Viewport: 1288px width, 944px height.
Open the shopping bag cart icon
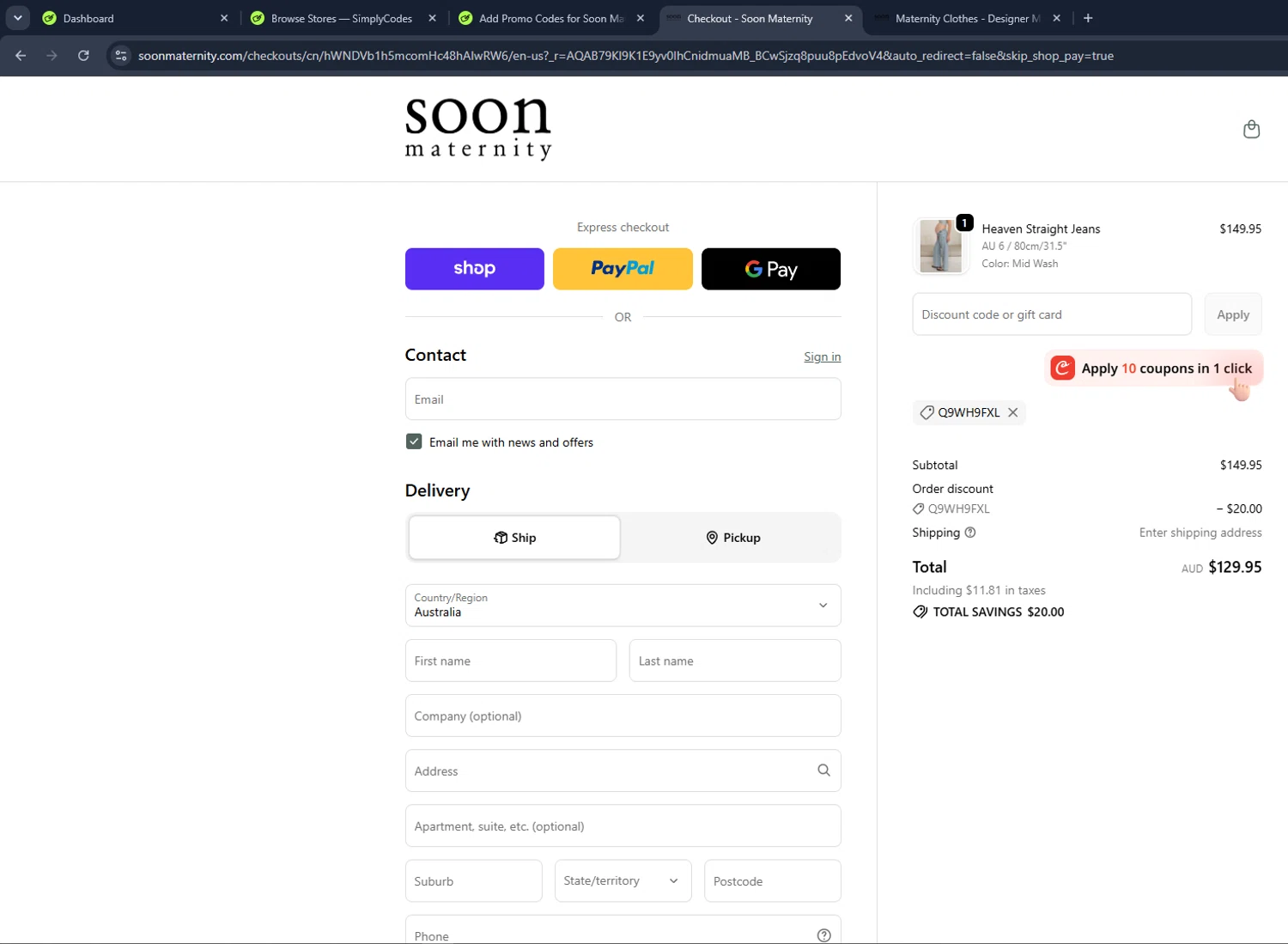(1251, 129)
